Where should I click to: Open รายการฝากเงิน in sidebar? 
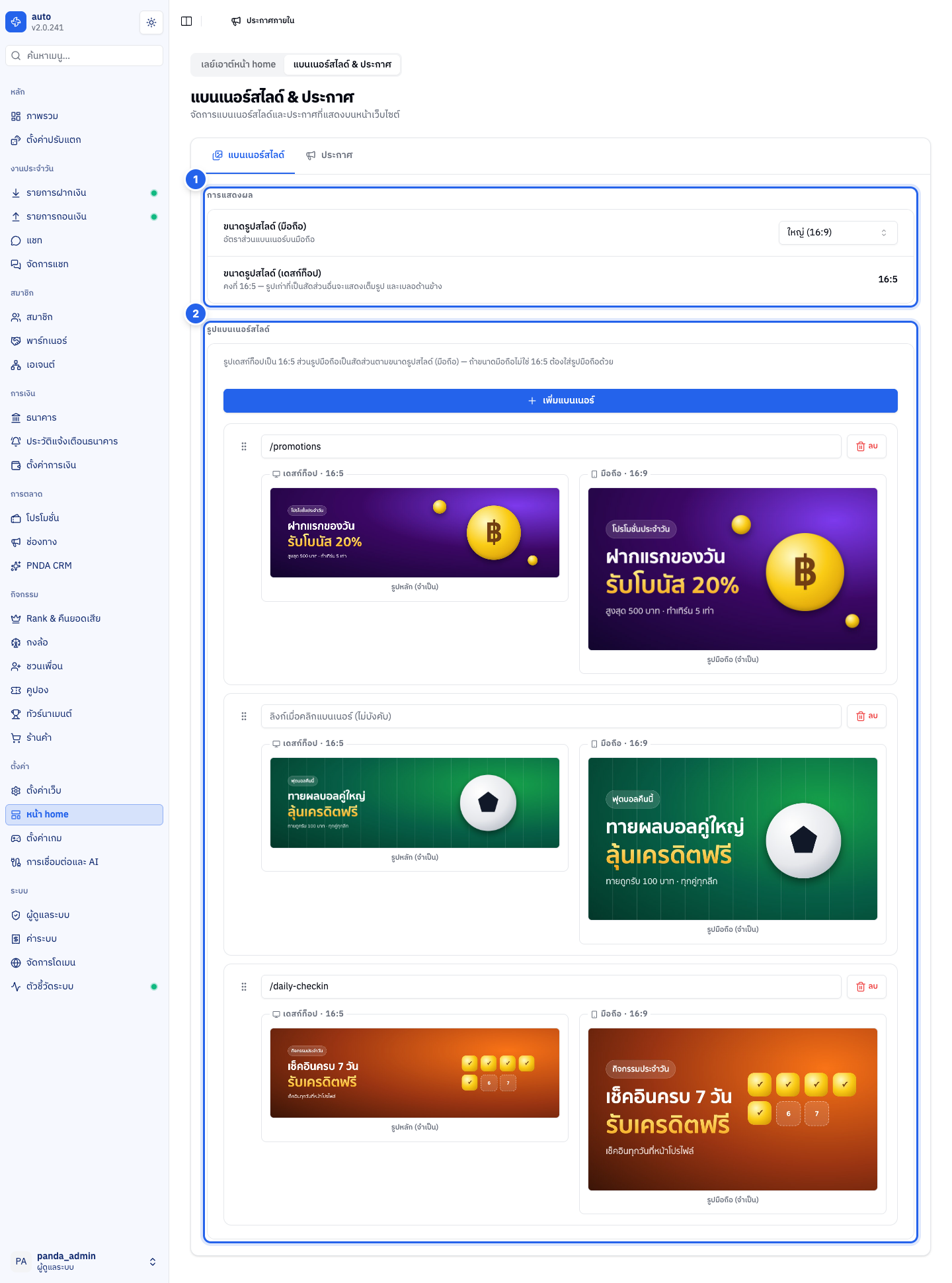click(84, 193)
